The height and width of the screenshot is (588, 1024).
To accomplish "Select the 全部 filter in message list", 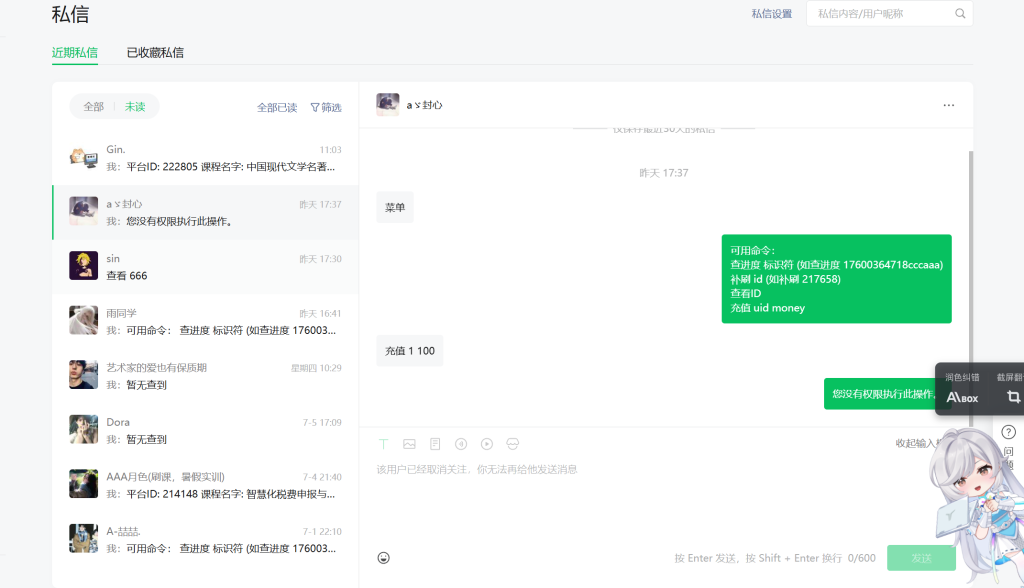I will tap(92, 107).
